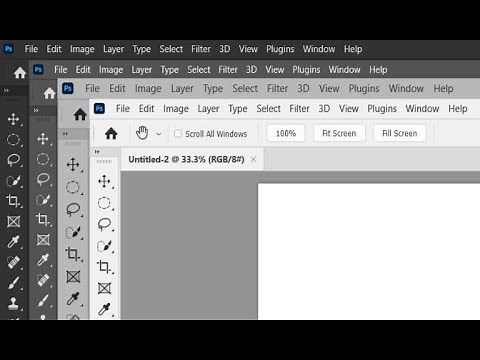Viewport: 480px width, 360px height.
Task: Choose the Quick Selection tool in the light-theme toolbar
Action: tap(104, 246)
